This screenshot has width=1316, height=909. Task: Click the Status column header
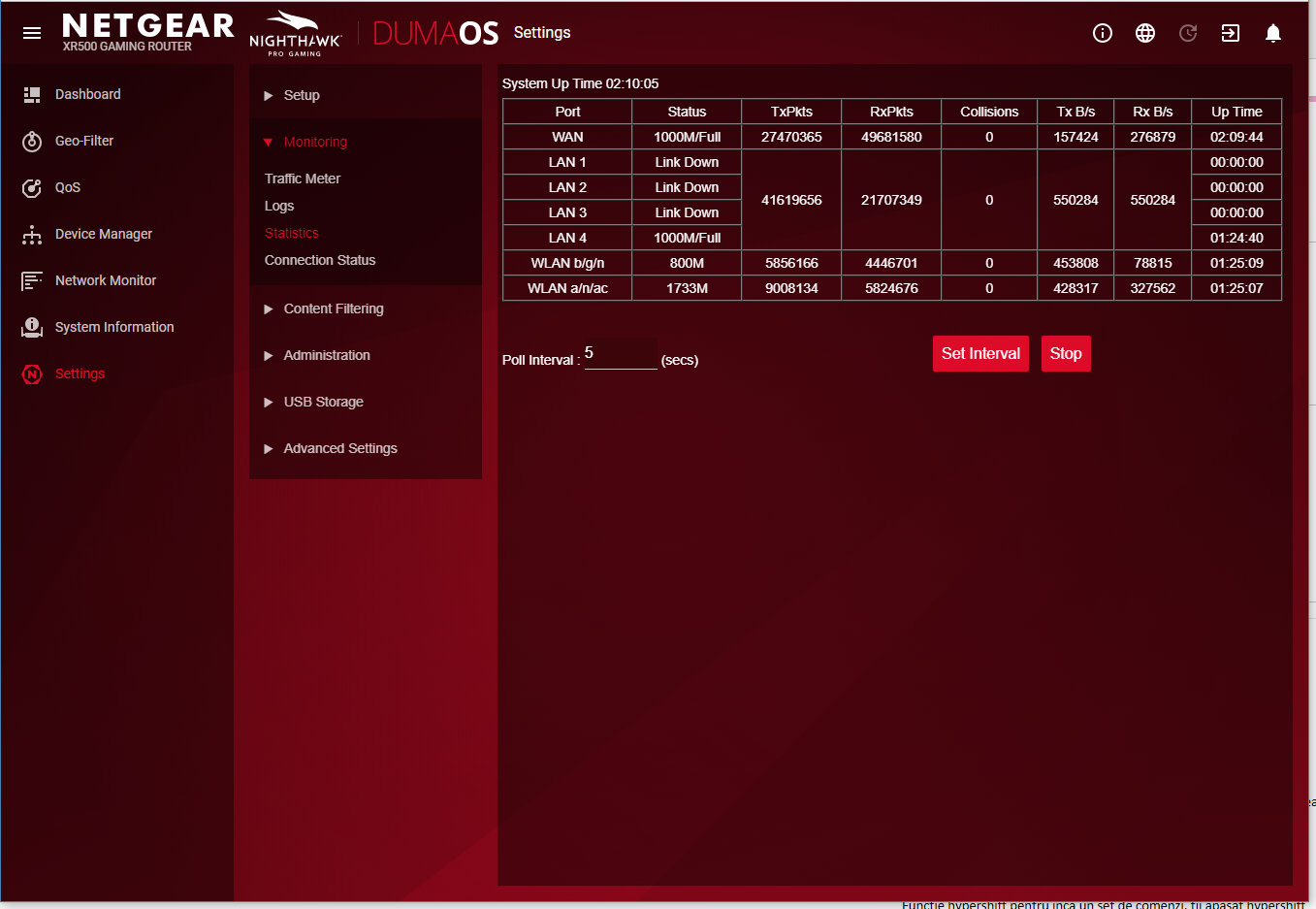click(x=687, y=112)
